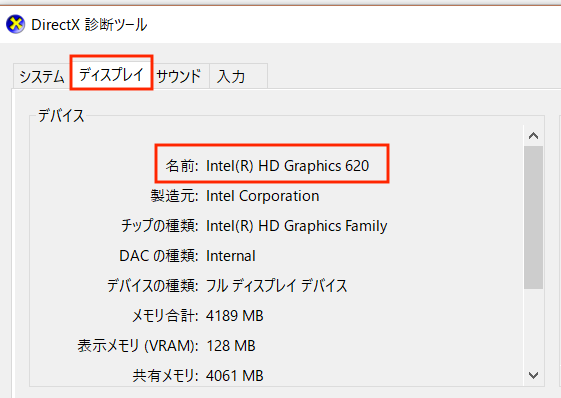Click the DirectX 診断ツール window title text

coord(89,25)
